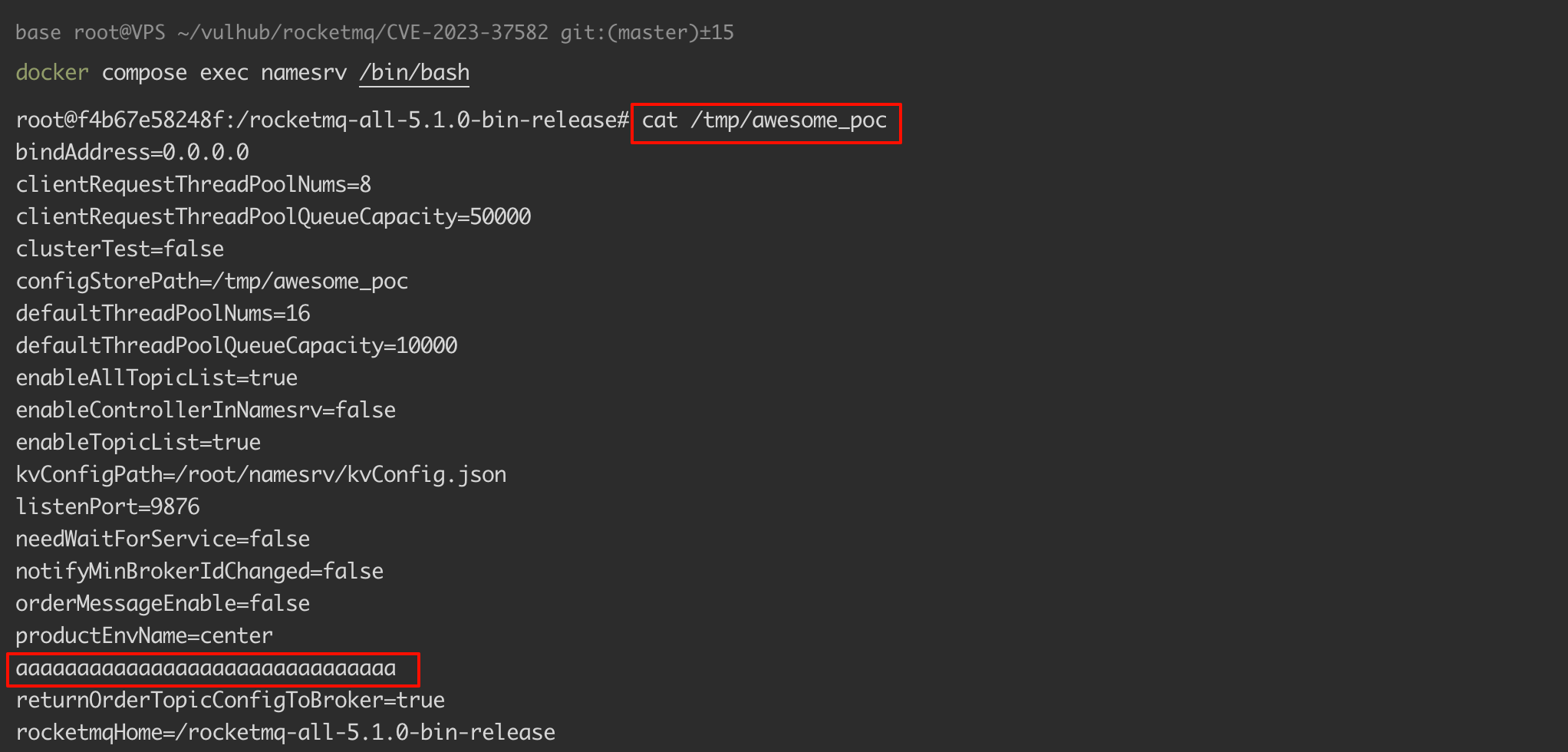Screen dimensions: 1568x752
Task: Click the bindAddress=0.0.0.0 line
Action: (132, 153)
